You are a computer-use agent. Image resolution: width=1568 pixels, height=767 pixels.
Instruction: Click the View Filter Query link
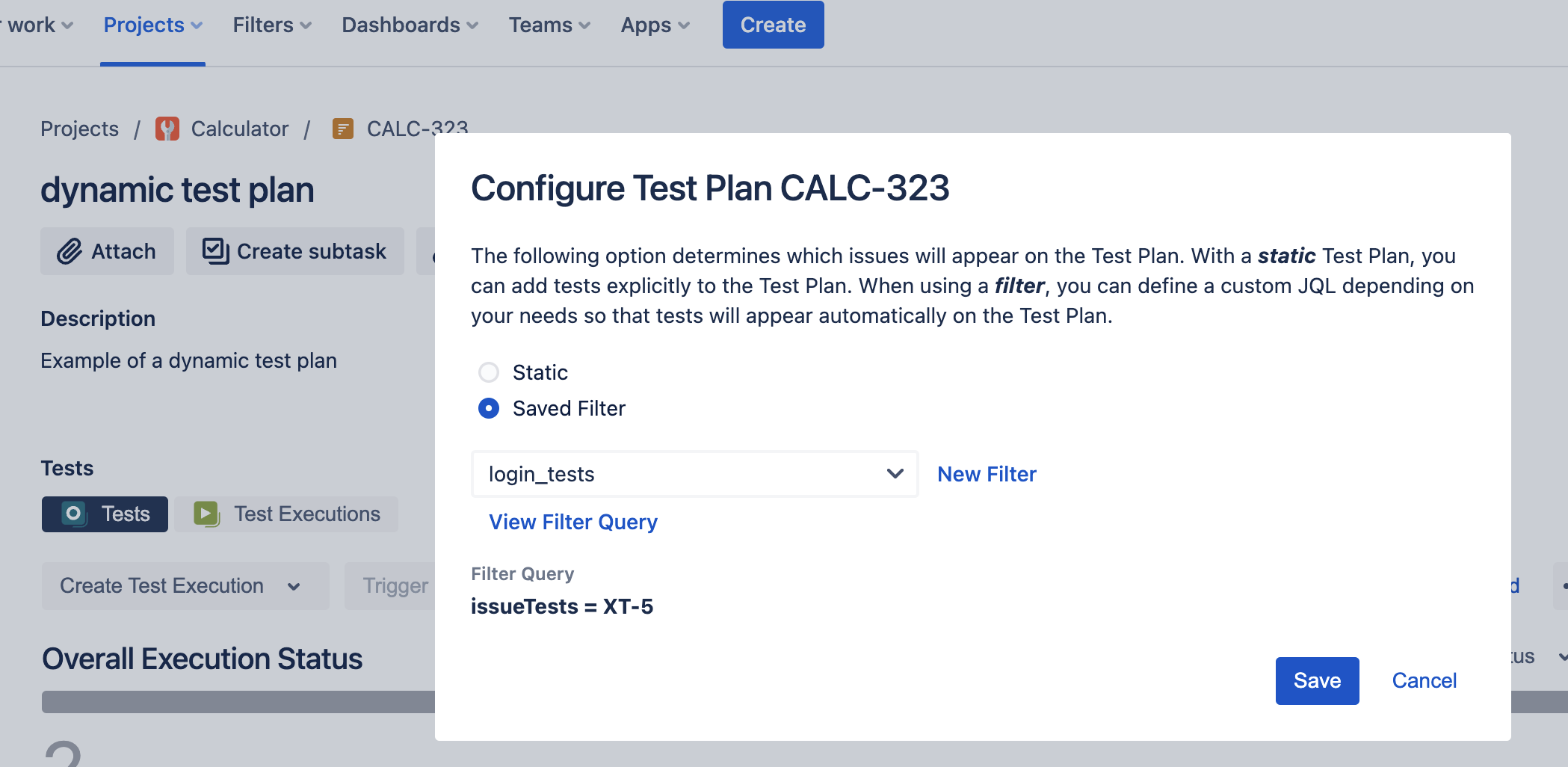pos(573,522)
